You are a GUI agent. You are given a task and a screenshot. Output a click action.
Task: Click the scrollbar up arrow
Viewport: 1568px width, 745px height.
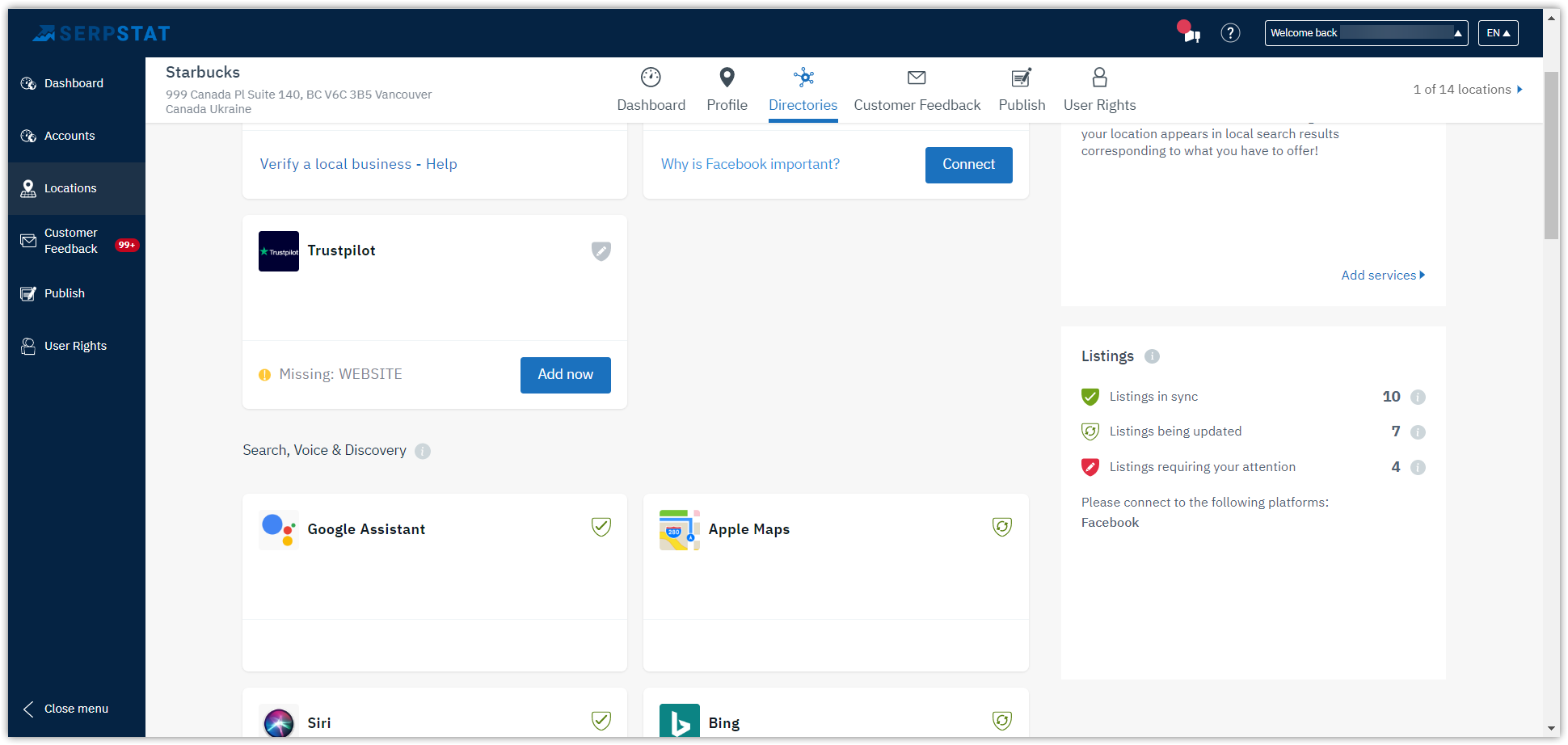[1551, 18]
